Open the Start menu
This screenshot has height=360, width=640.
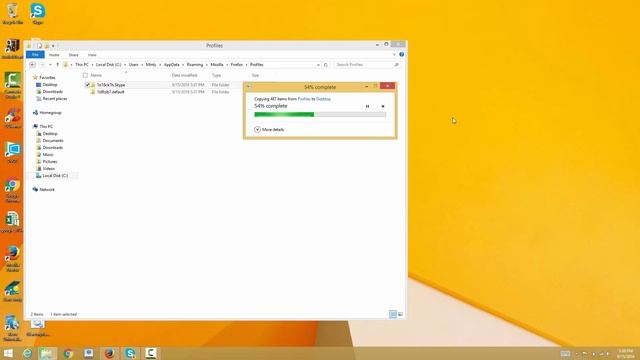click(8, 353)
